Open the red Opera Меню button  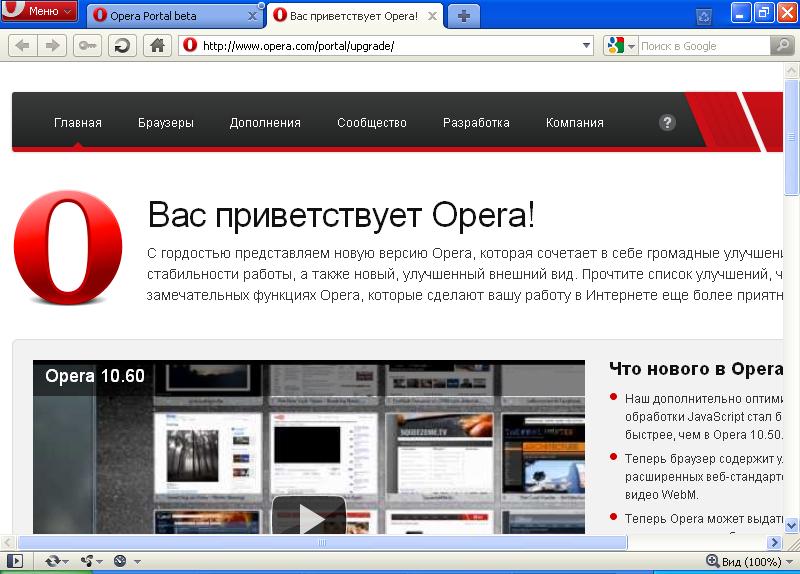tap(39, 11)
